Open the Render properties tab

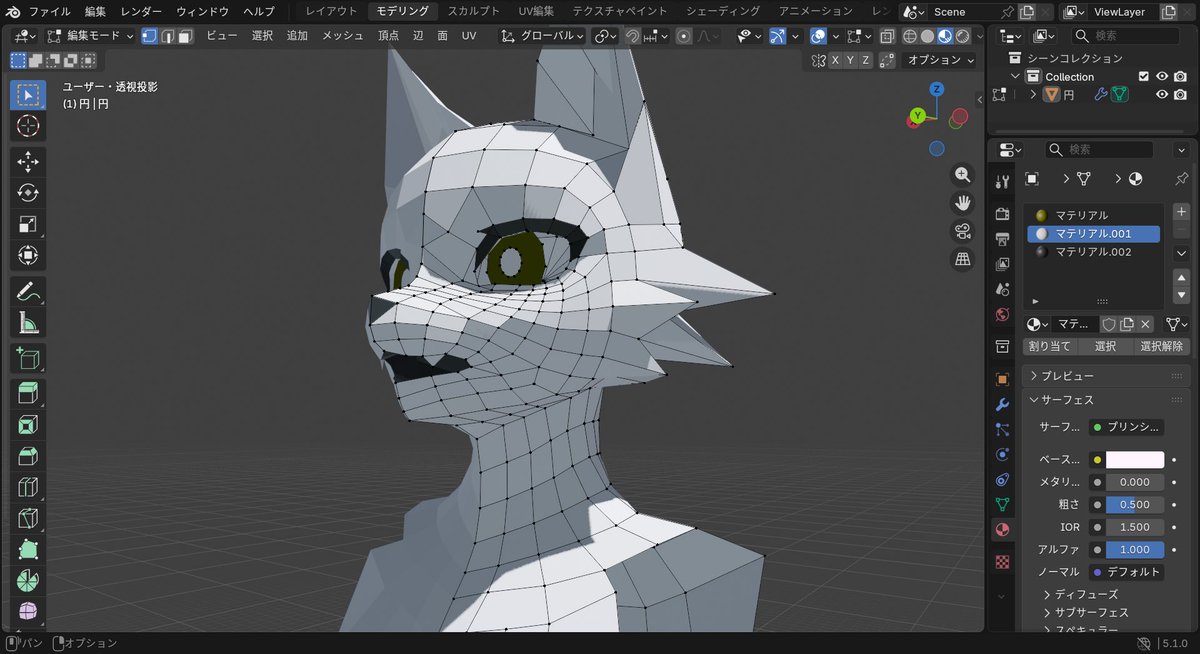point(1002,213)
